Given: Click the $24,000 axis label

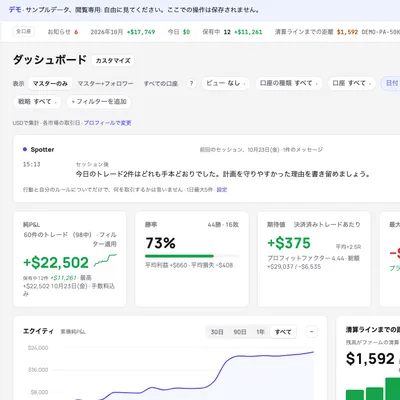Looking at the screenshot, I should click(38, 348).
